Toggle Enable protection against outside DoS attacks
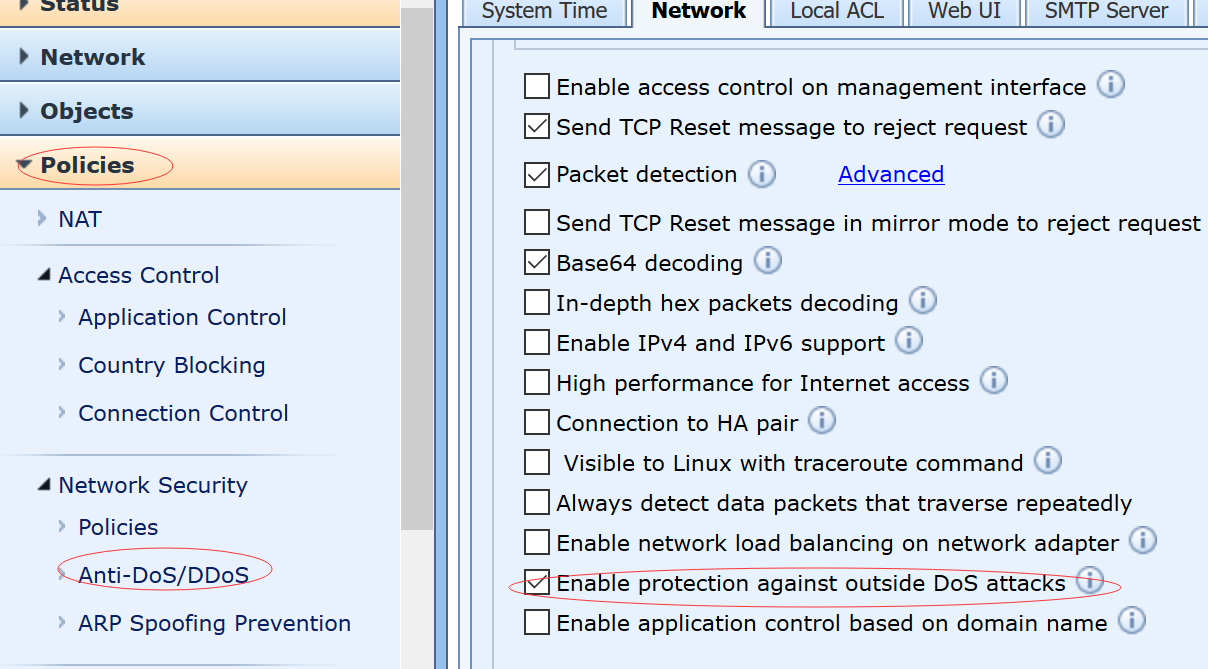The width and height of the screenshot is (1208, 669). pos(537,582)
